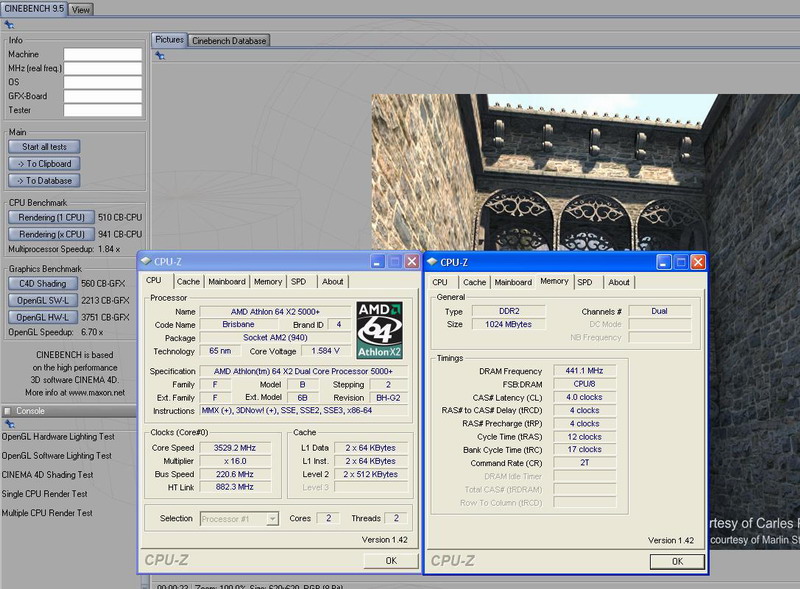Click the pin icon under the CINEBENCH 9.5 tab
The width and height of the screenshot is (800, 589).
pos(7,25)
